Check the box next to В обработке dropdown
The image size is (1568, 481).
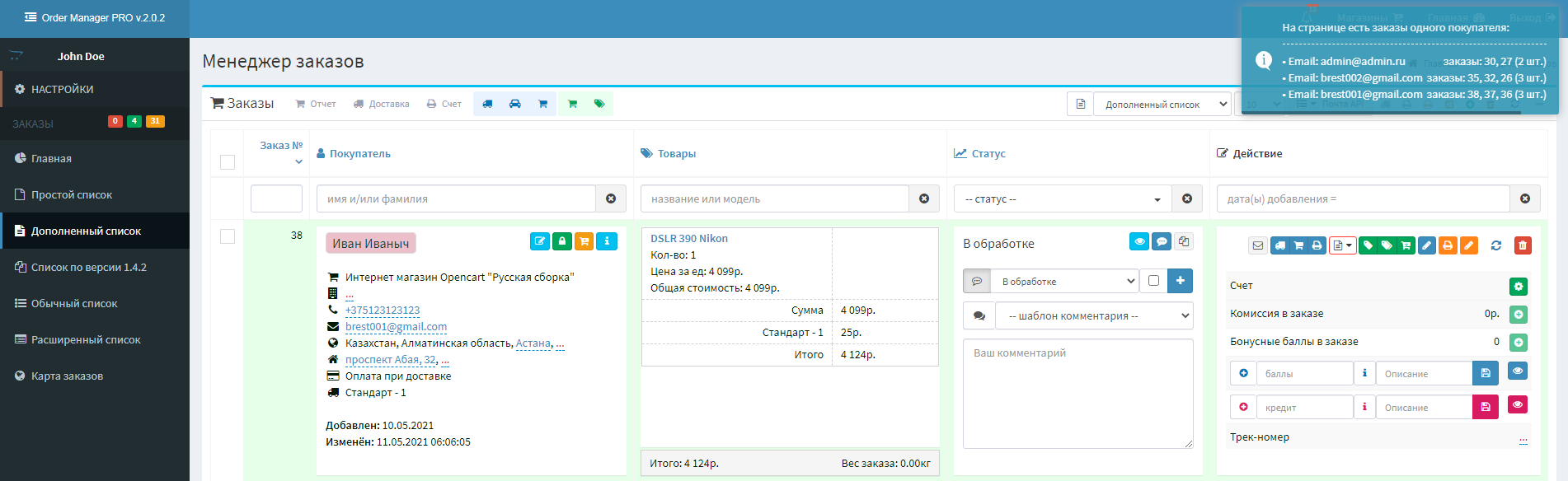click(x=1153, y=281)
